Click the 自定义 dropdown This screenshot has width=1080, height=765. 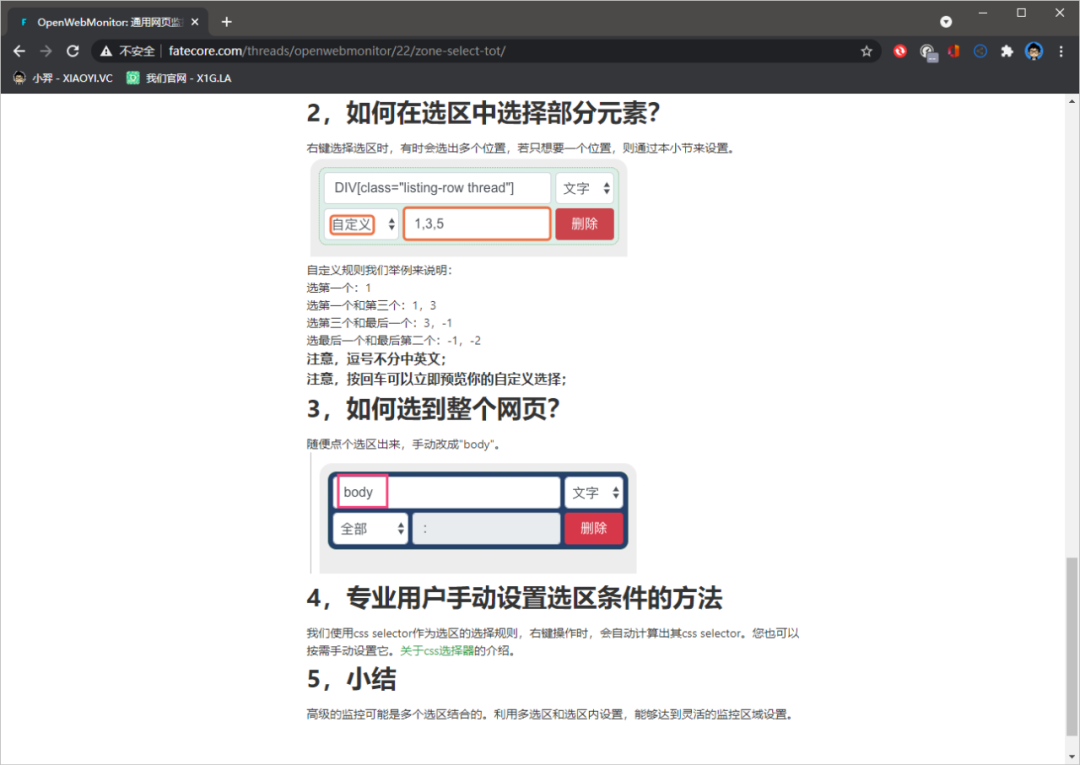coord(361,224)
